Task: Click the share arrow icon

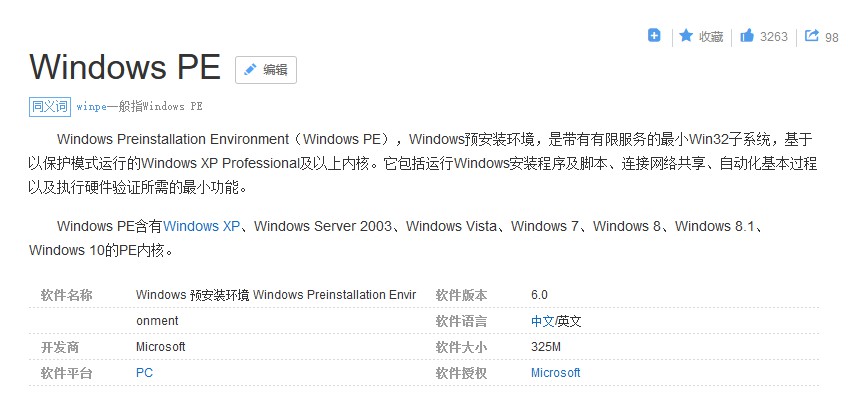Action: [811, 36]
